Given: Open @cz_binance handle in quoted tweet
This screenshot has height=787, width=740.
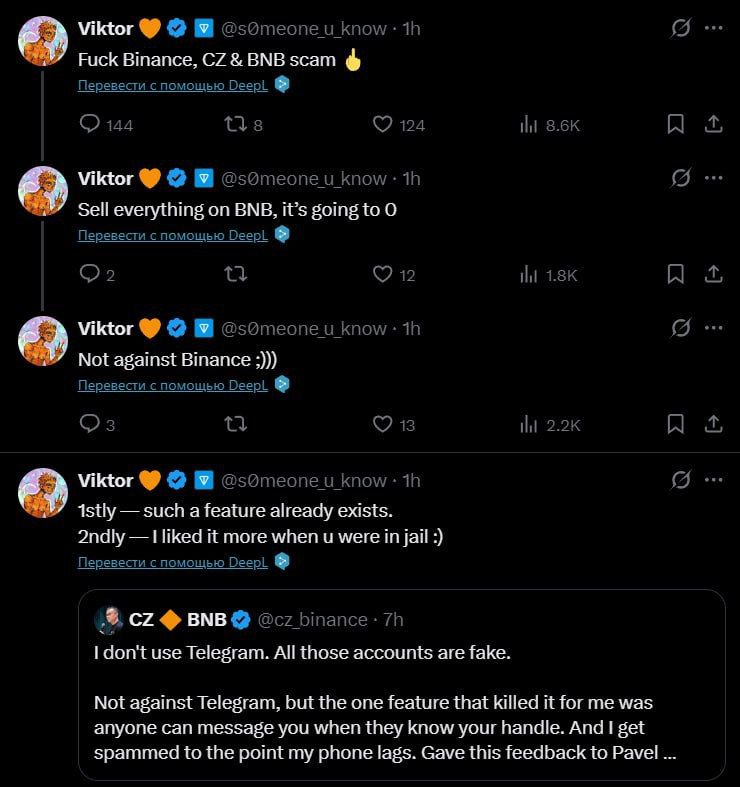Looking at the screenshot, I should pyautogui.click(x=313, y=620).
